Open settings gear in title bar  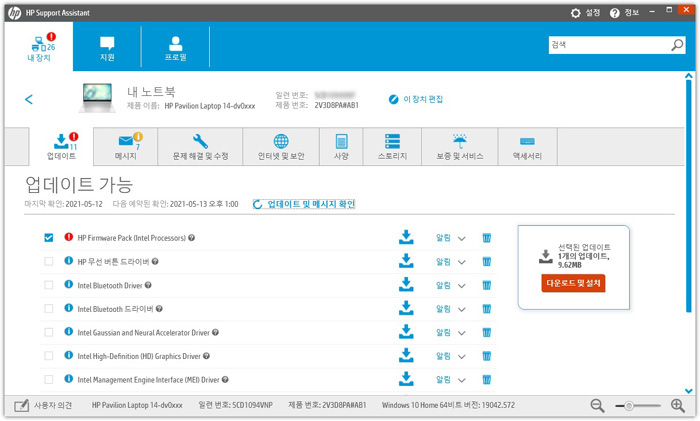click(x=575, y=13)
